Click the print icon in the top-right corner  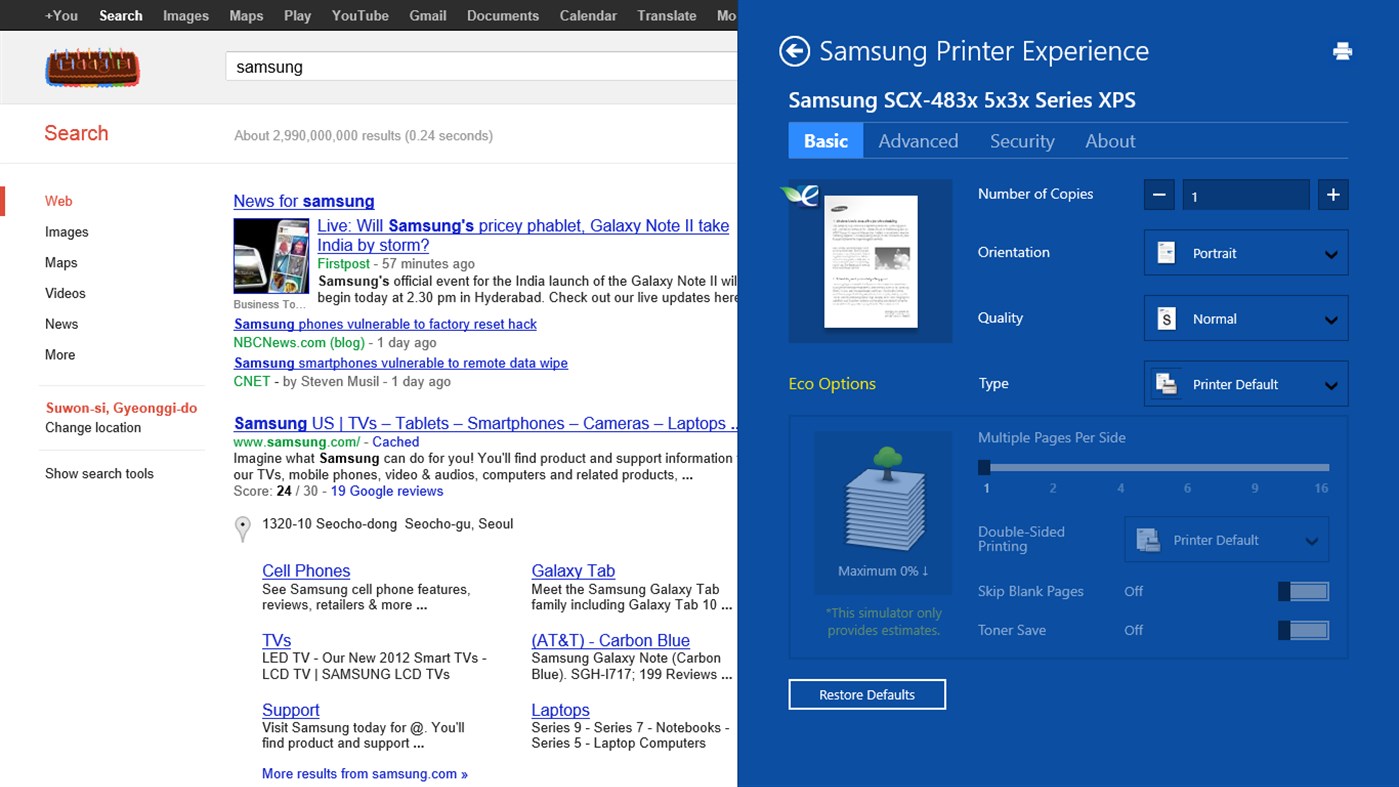click(x=1343, y=50)
